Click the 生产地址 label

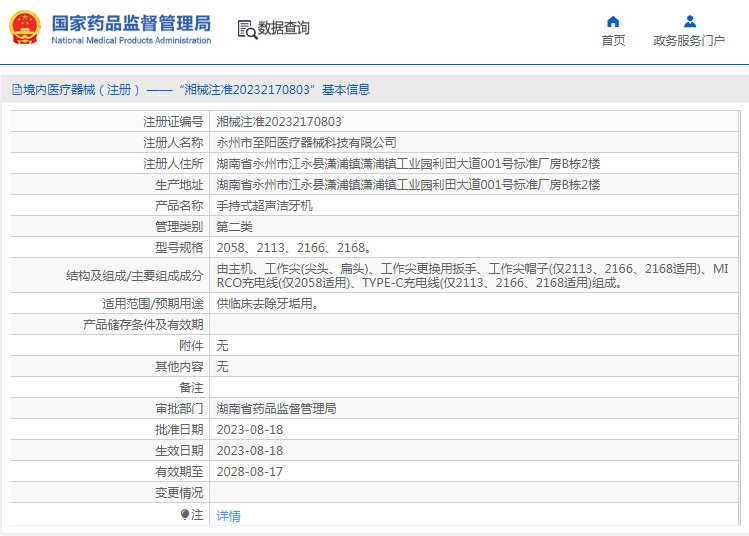point(179,185)
